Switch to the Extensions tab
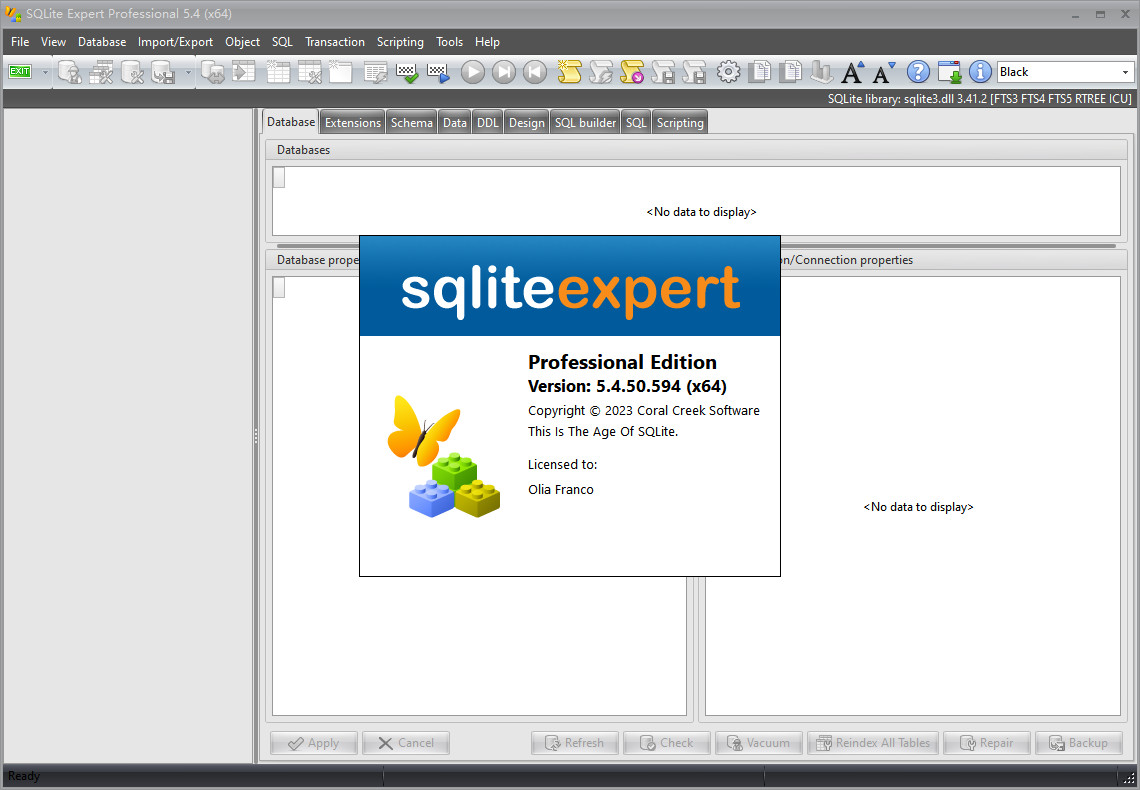1140x790 pixels. click(x=353, y=123)
